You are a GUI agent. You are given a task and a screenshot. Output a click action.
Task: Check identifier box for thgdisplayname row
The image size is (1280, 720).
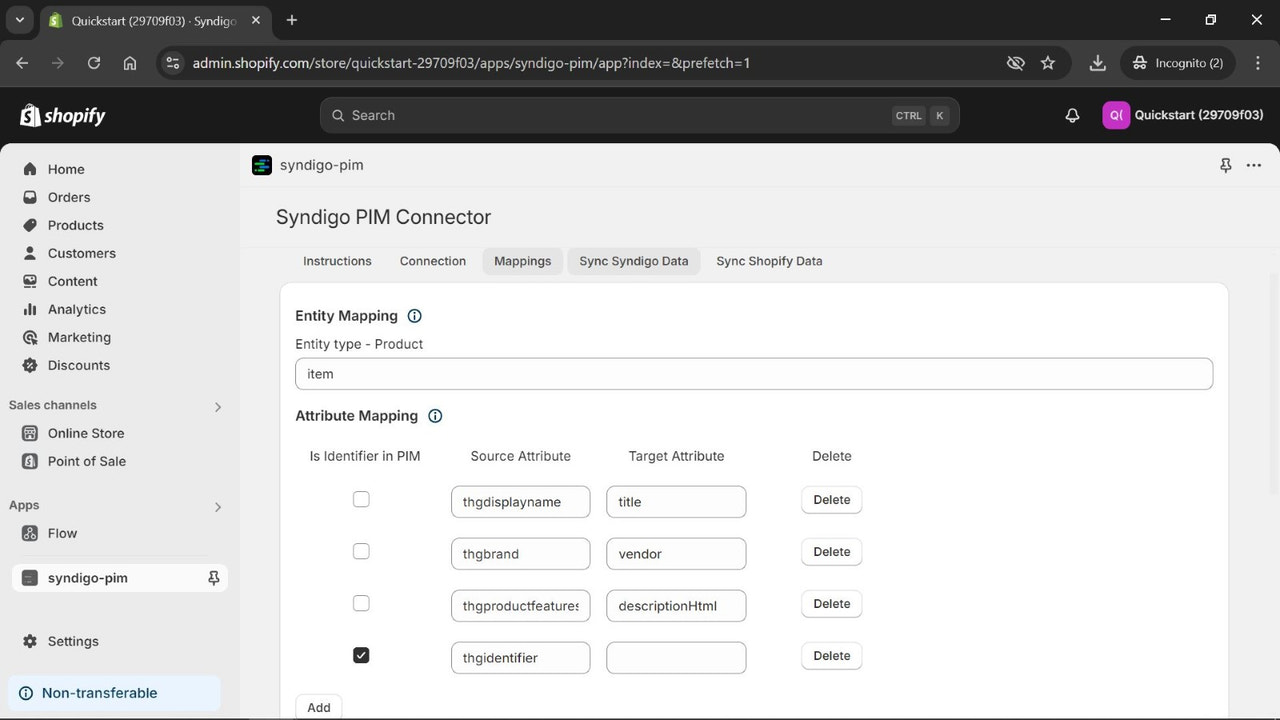(x=361, y=499)
